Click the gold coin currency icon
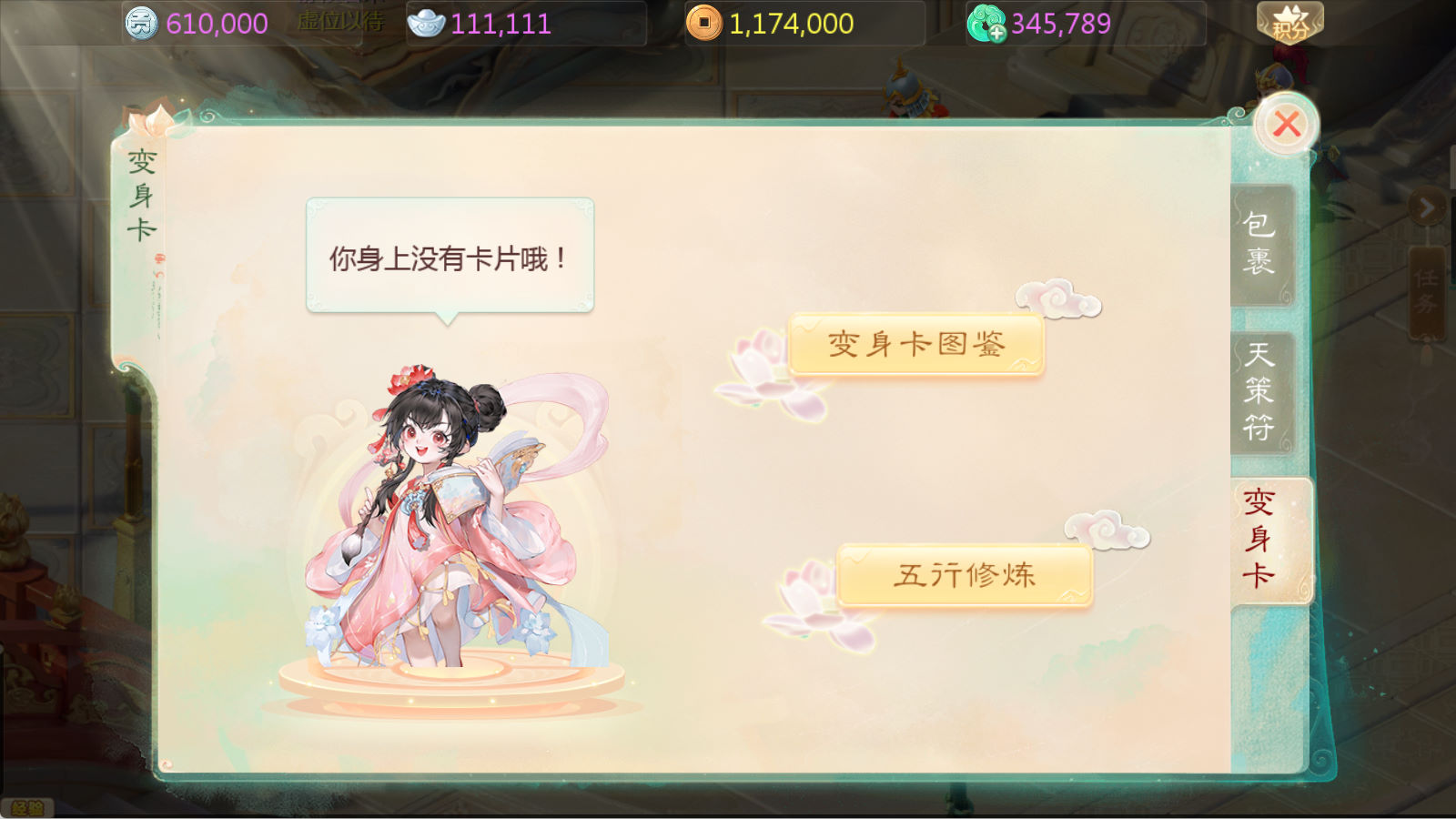 tap(703, 23)
